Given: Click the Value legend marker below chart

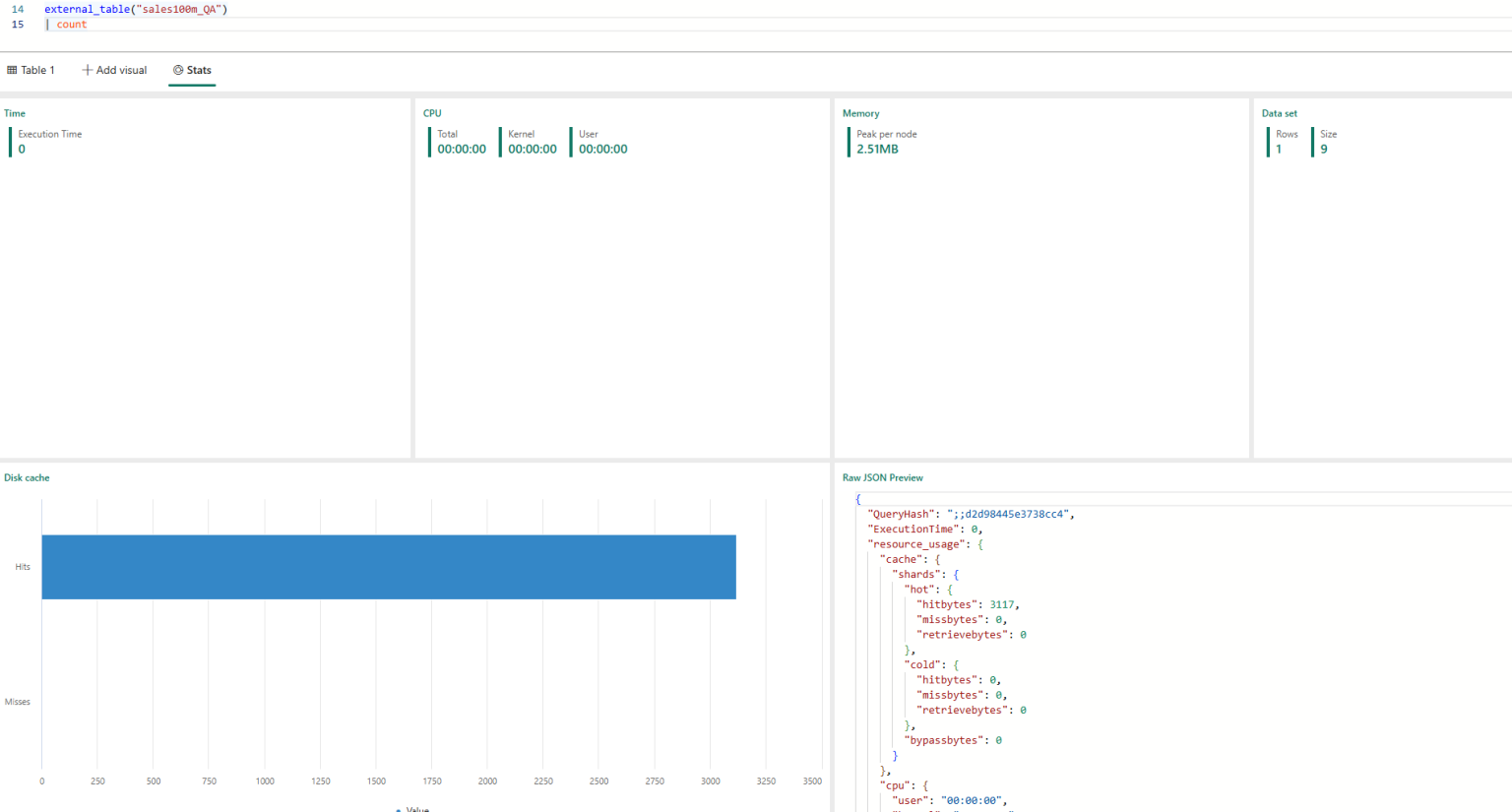Looking at the screenshot, I should click(399, 810).
